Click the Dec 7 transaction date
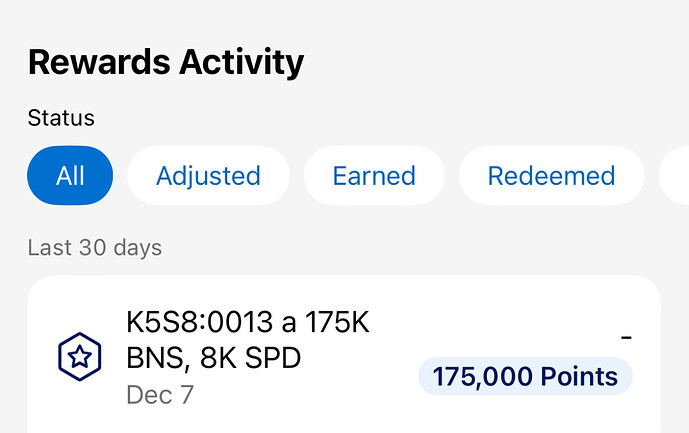The image size is (689, 433). pos(160,394)
